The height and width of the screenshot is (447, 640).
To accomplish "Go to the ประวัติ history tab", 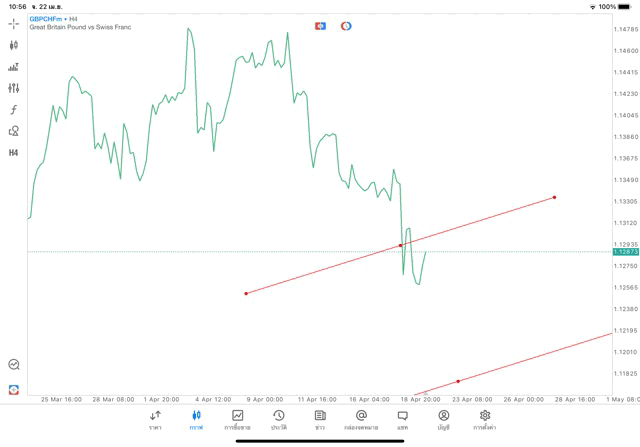I will 278,419.
